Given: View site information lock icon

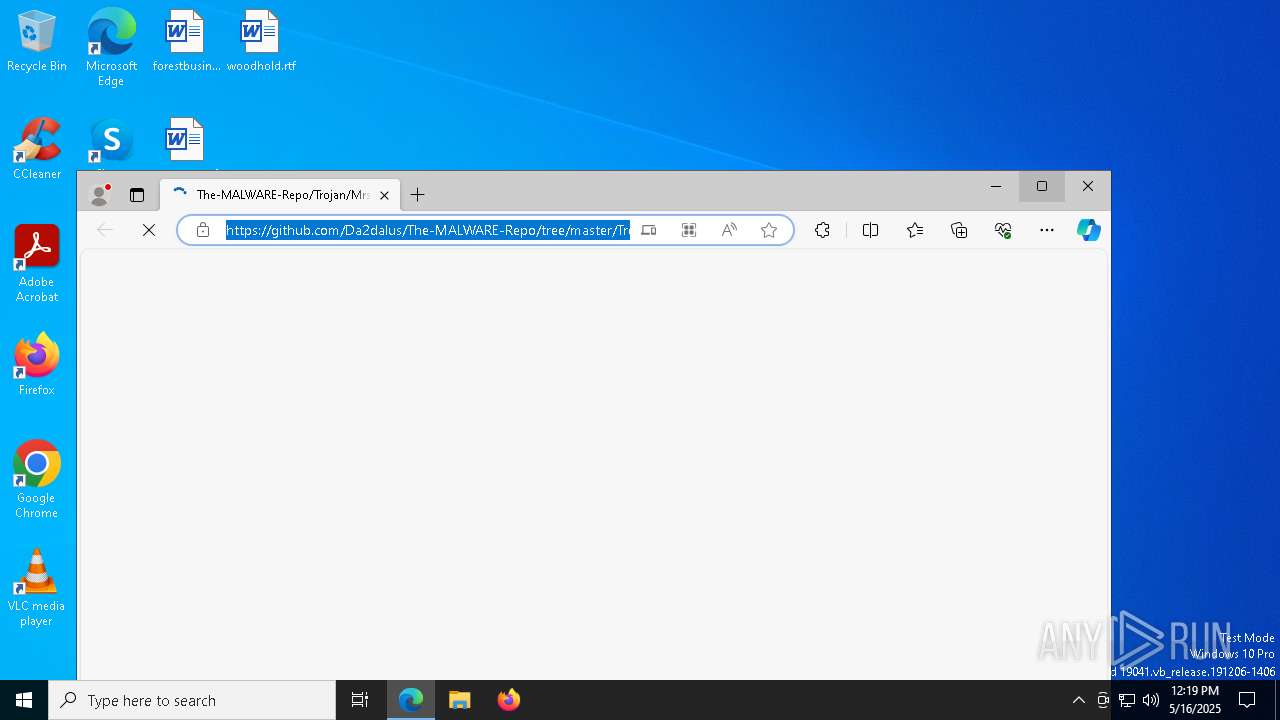Looking at the screenshot, I should [203, 230].
